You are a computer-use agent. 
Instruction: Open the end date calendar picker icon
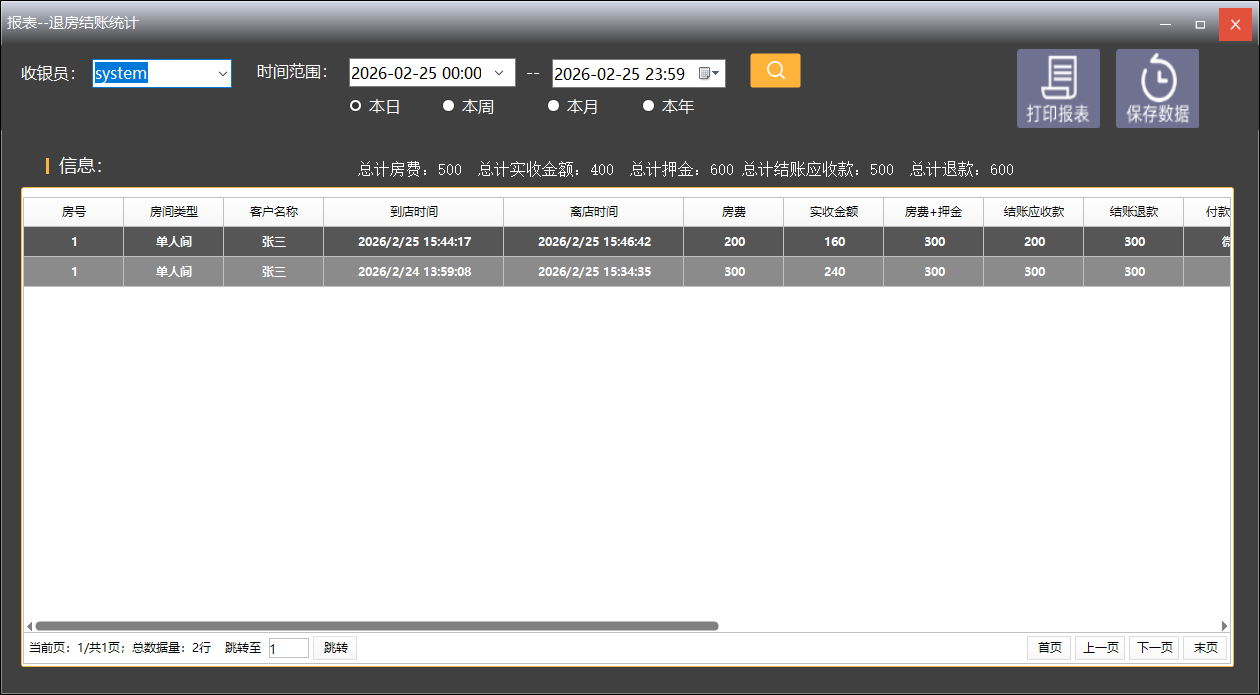708,73
